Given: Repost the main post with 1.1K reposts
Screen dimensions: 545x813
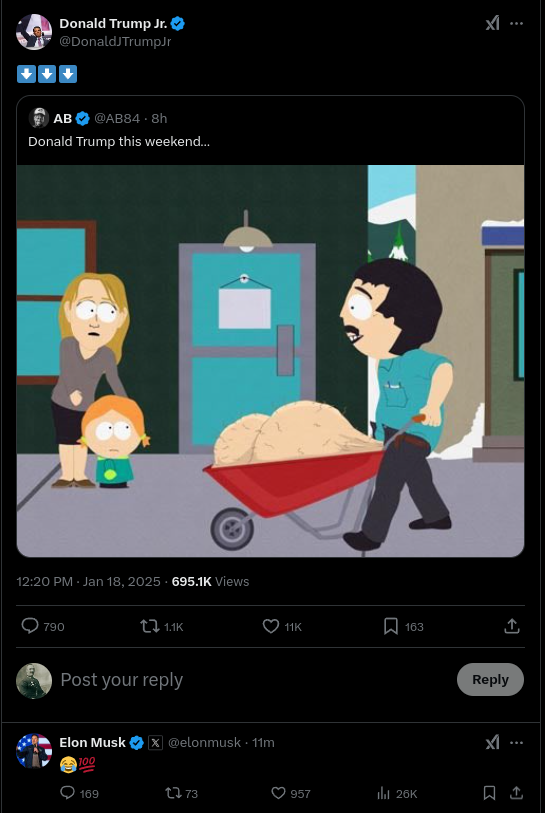Looking at the screenshot, I should (150, 626).
